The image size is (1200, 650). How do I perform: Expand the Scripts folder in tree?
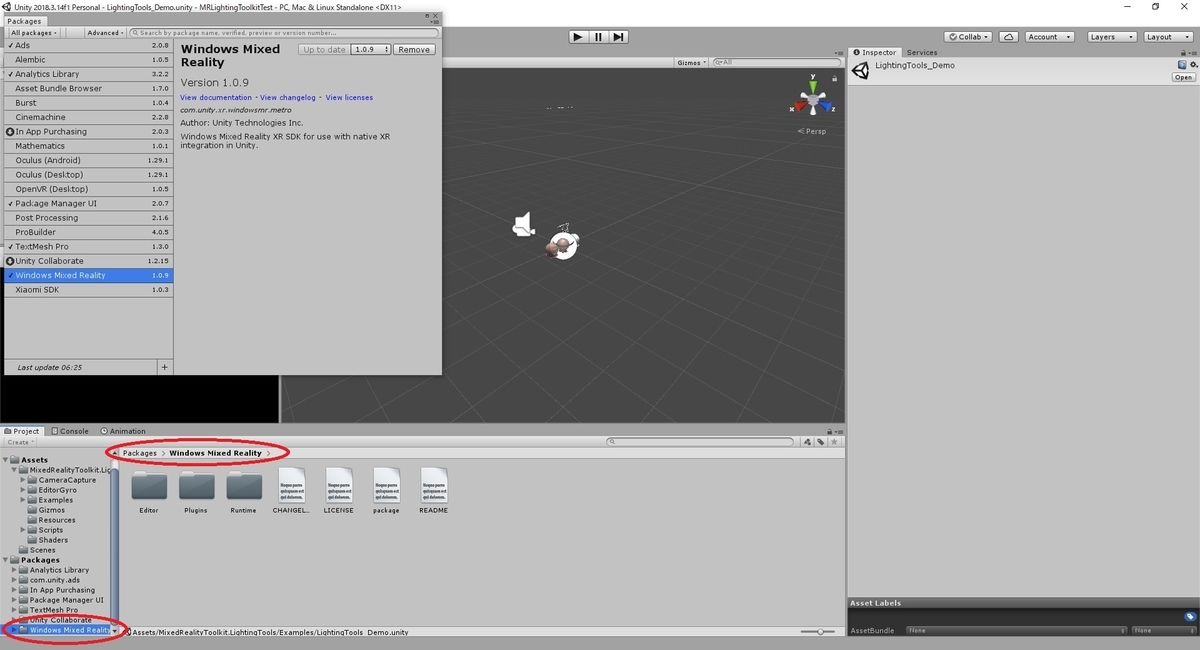[x=24, y=530]
